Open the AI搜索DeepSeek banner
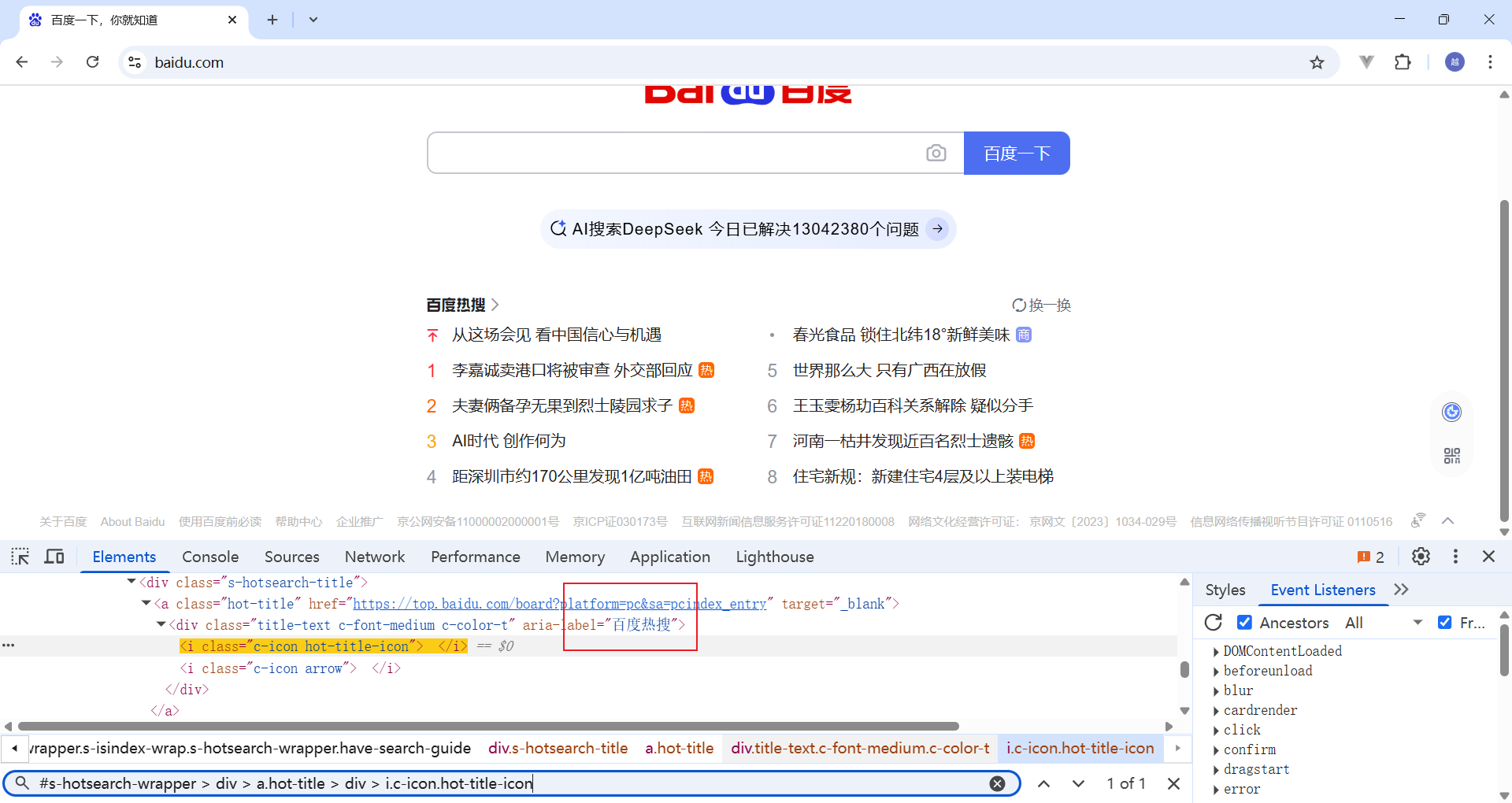This screenshot has height=803, width=1512. (x=748, y=229)
